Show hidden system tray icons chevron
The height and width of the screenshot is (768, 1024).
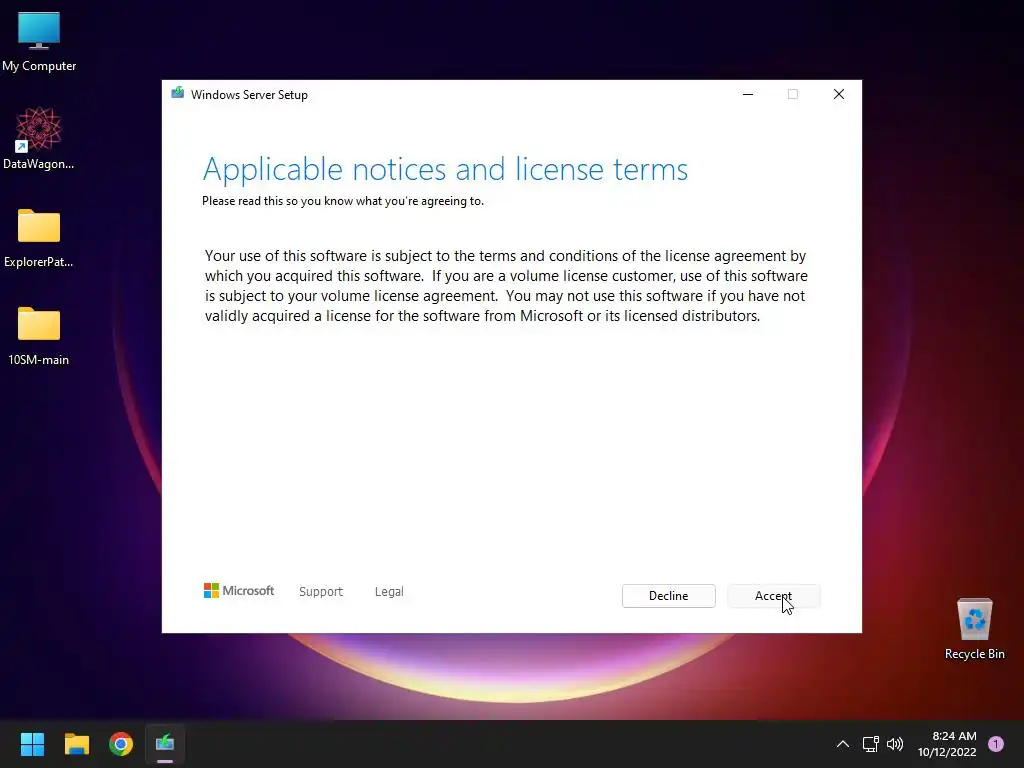pyautogui.click(x=842, y=744)
